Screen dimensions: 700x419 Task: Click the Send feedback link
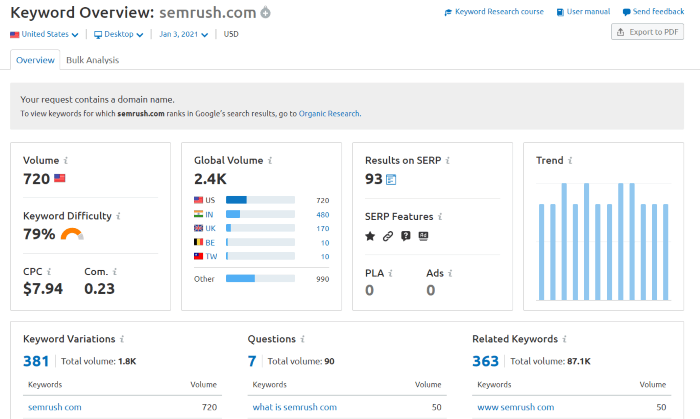coord(653,12)
